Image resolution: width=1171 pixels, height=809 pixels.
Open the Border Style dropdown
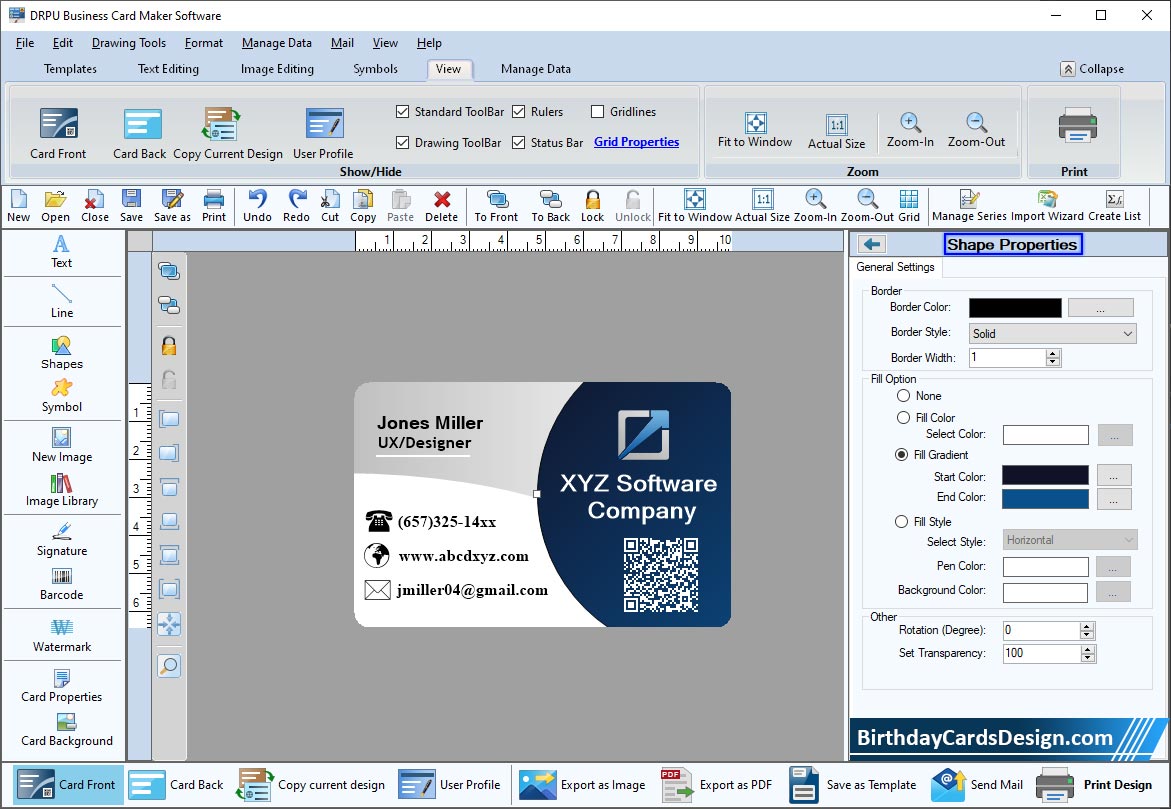point(1052,333)
